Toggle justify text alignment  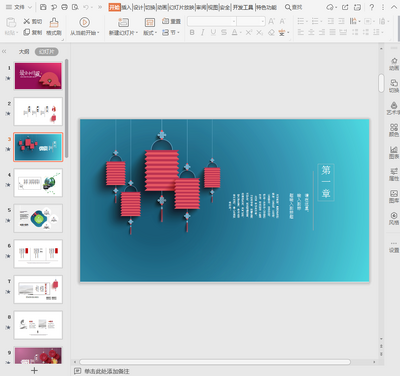(x=333, y=32)
